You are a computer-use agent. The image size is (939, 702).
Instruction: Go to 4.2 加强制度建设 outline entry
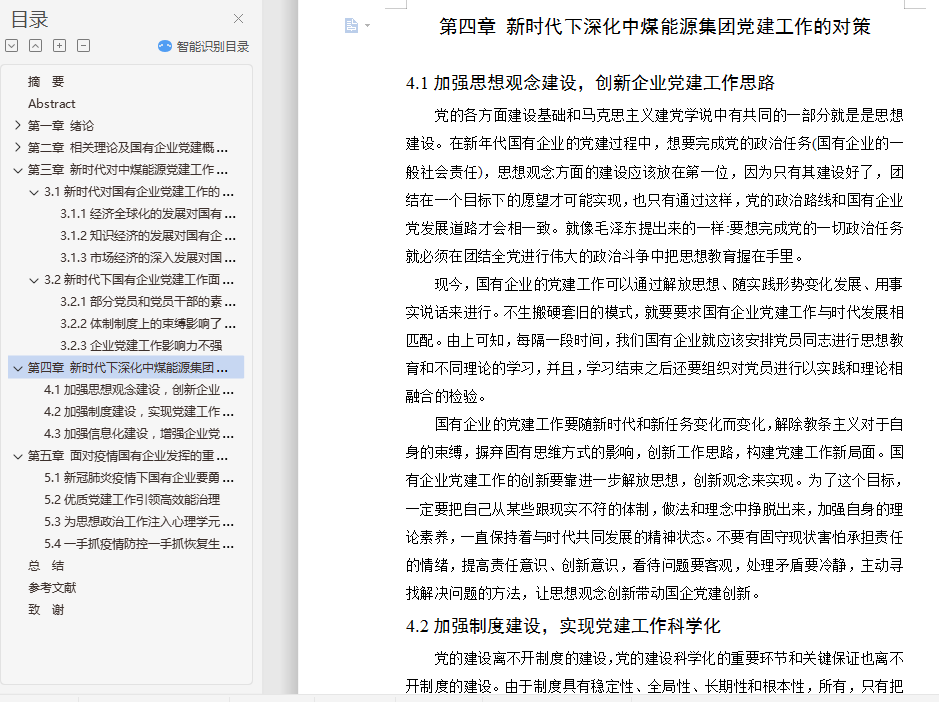[139, 411]
